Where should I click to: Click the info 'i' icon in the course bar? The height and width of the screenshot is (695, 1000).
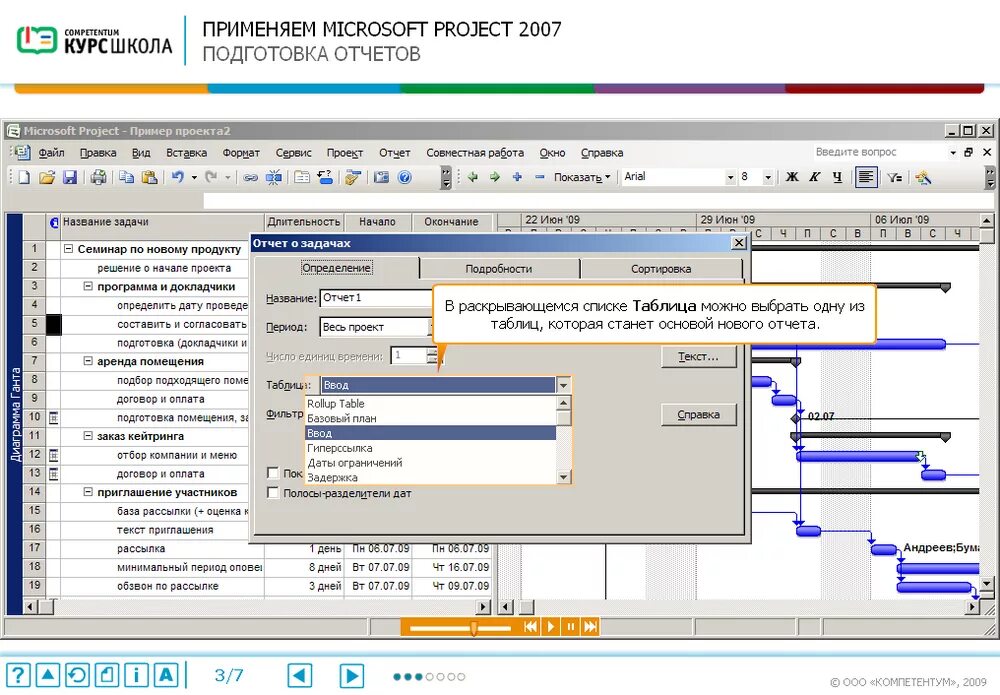tap(136, 675)
